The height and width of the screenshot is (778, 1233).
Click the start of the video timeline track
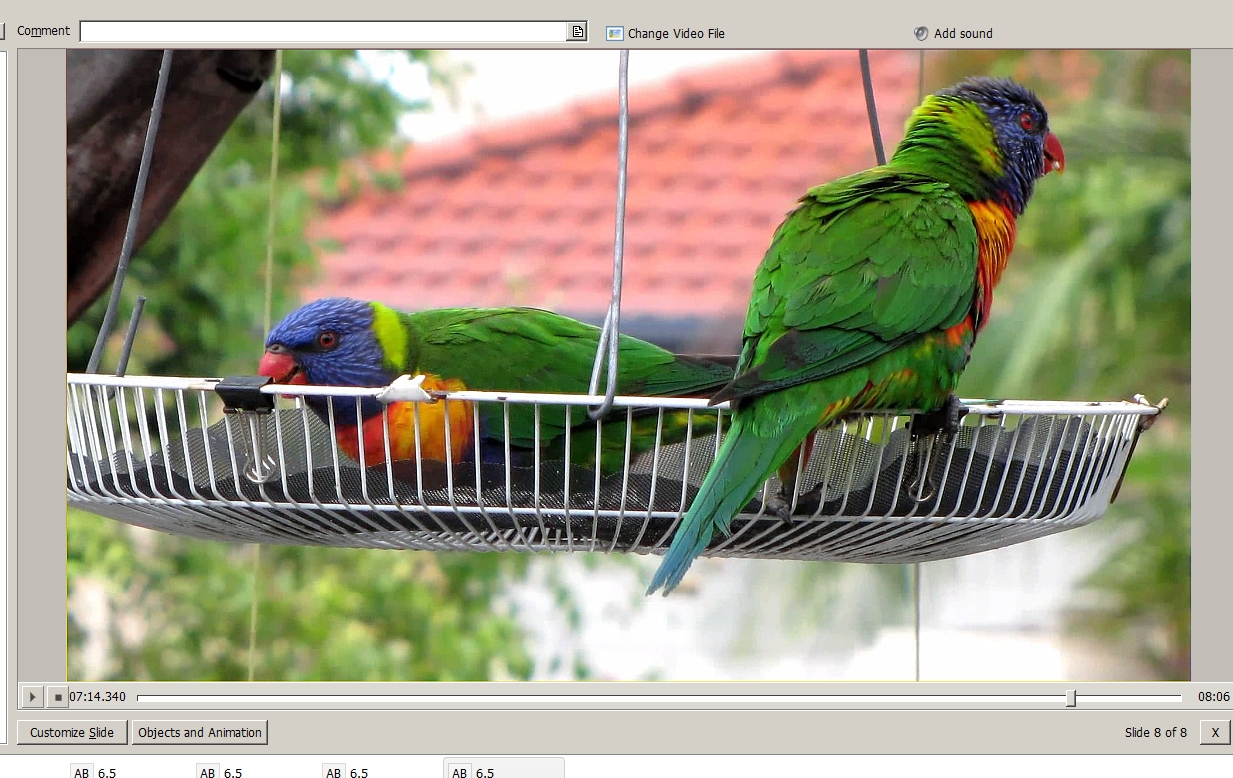[140, 697]
